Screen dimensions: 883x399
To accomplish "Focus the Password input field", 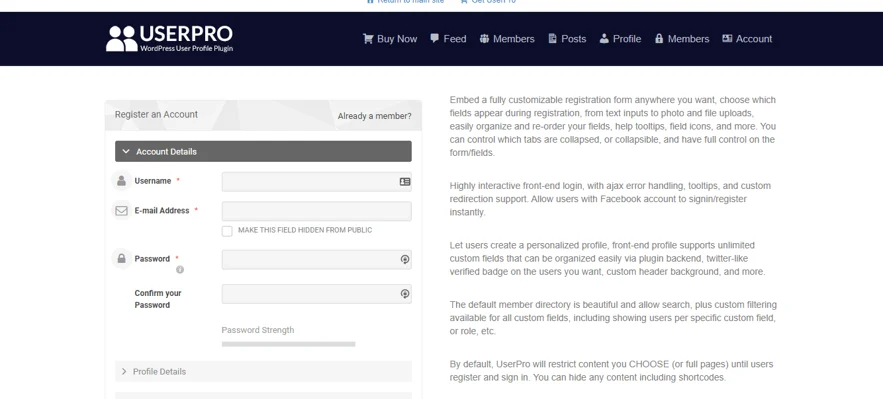I will click(316, 259).
